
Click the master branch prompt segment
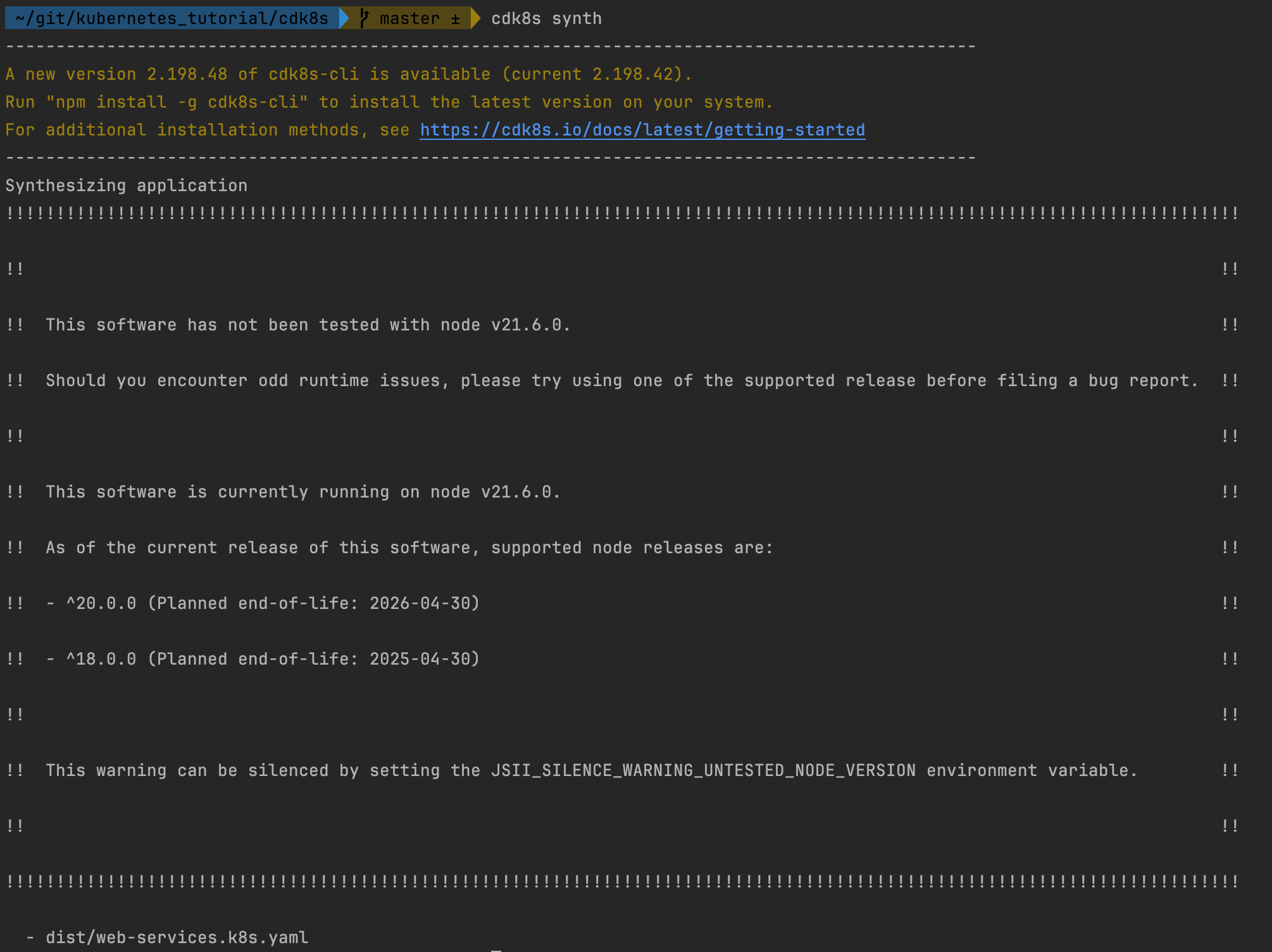[409, 18]
